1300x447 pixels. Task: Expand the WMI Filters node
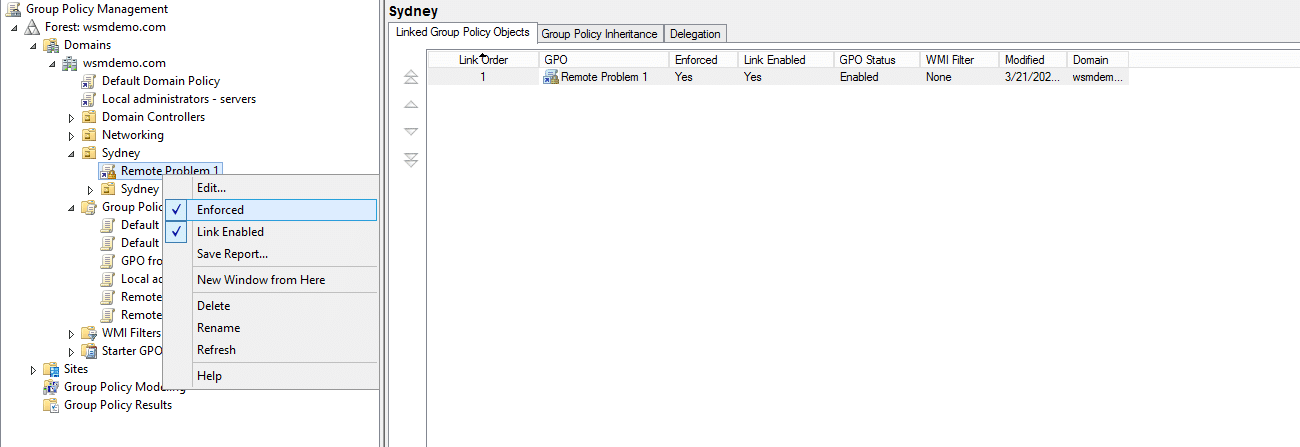click(x=71, y=334)
